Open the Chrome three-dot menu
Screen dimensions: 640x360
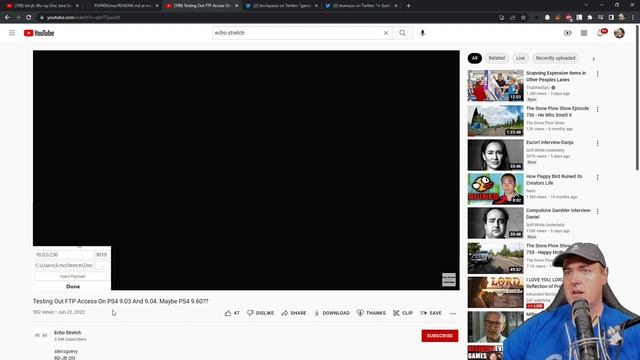[633, 18]
